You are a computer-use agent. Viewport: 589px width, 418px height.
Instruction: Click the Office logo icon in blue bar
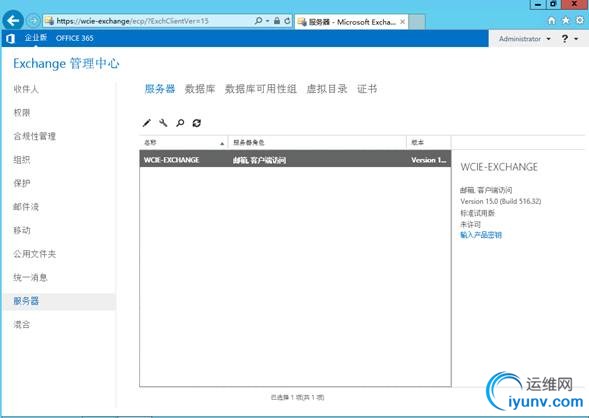[11, 38]
